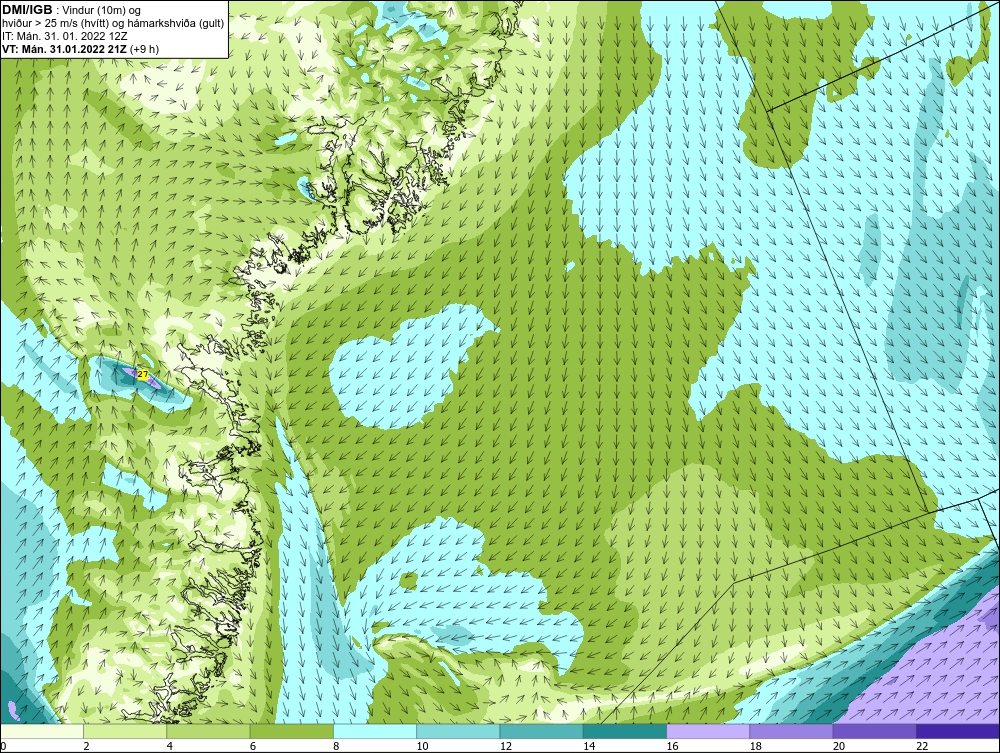
Task: Select the 14–16 m/s dark teal legend swatch
Action: pyautogui.click(x=625, y=731)
